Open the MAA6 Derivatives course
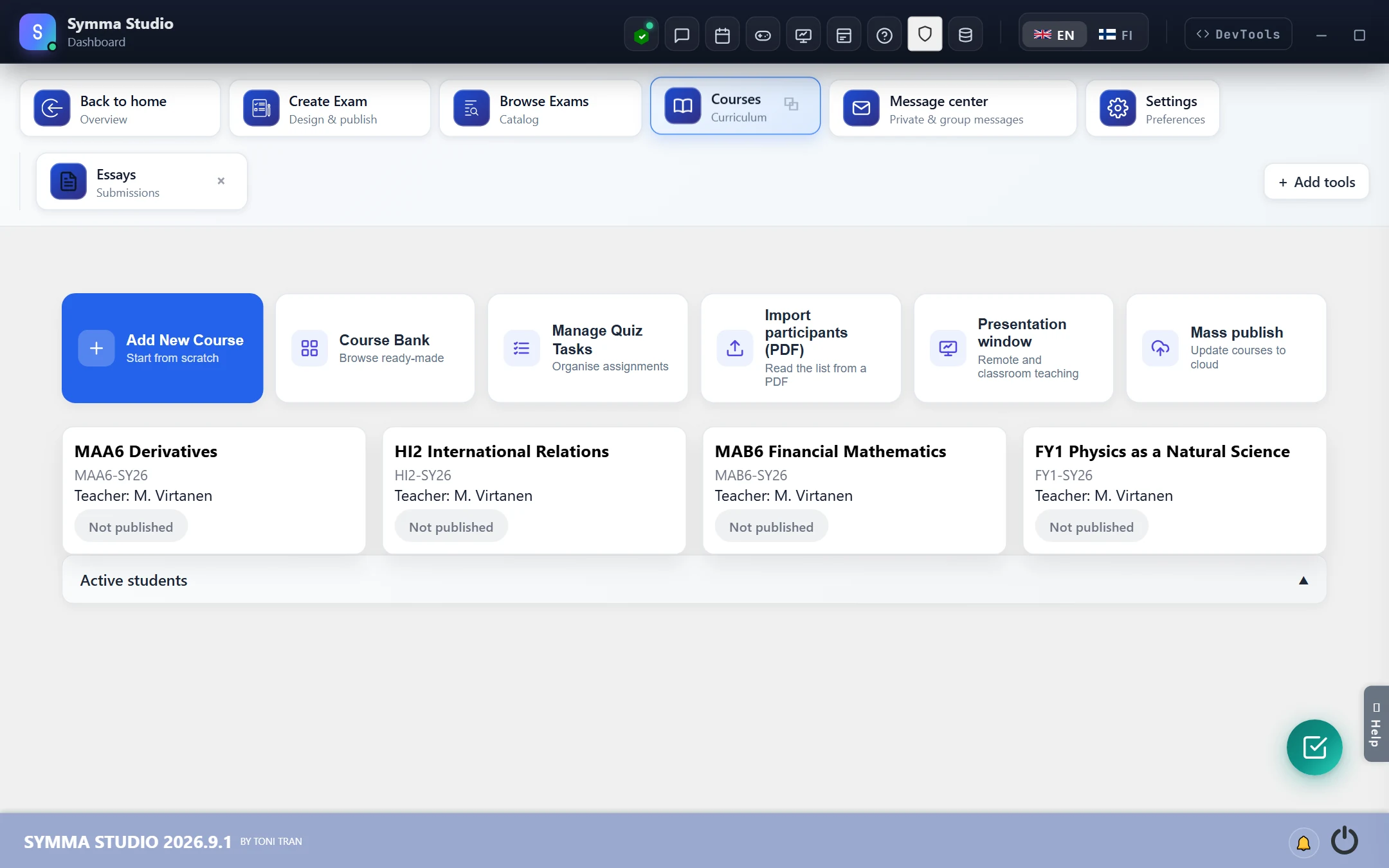 click(x=214, y=491)
